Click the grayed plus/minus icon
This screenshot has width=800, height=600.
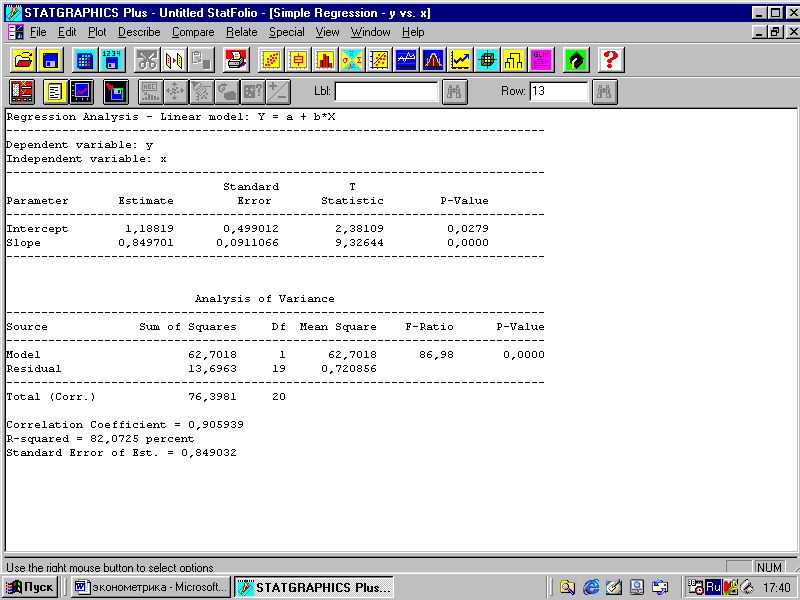(x=279, y=92)
